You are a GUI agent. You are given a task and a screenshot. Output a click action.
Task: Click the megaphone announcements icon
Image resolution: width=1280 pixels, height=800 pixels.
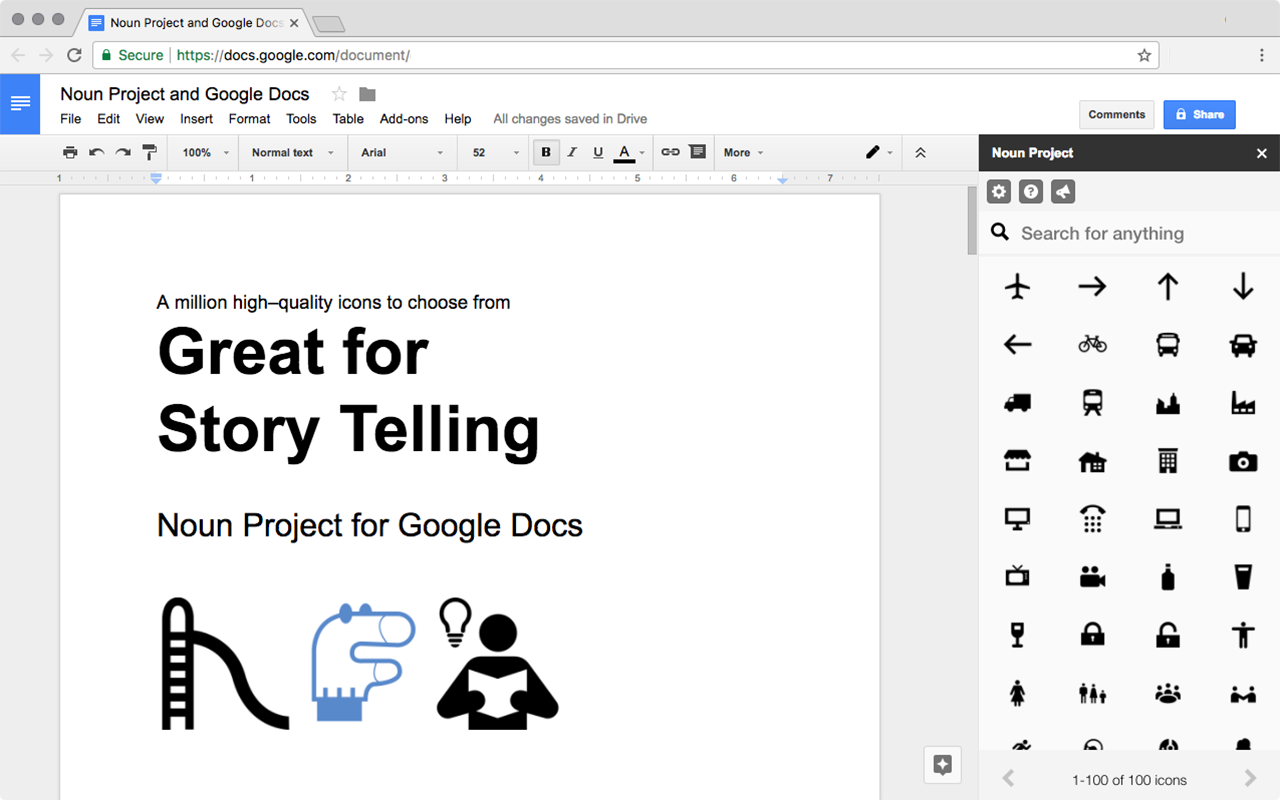click(1063, 191)
